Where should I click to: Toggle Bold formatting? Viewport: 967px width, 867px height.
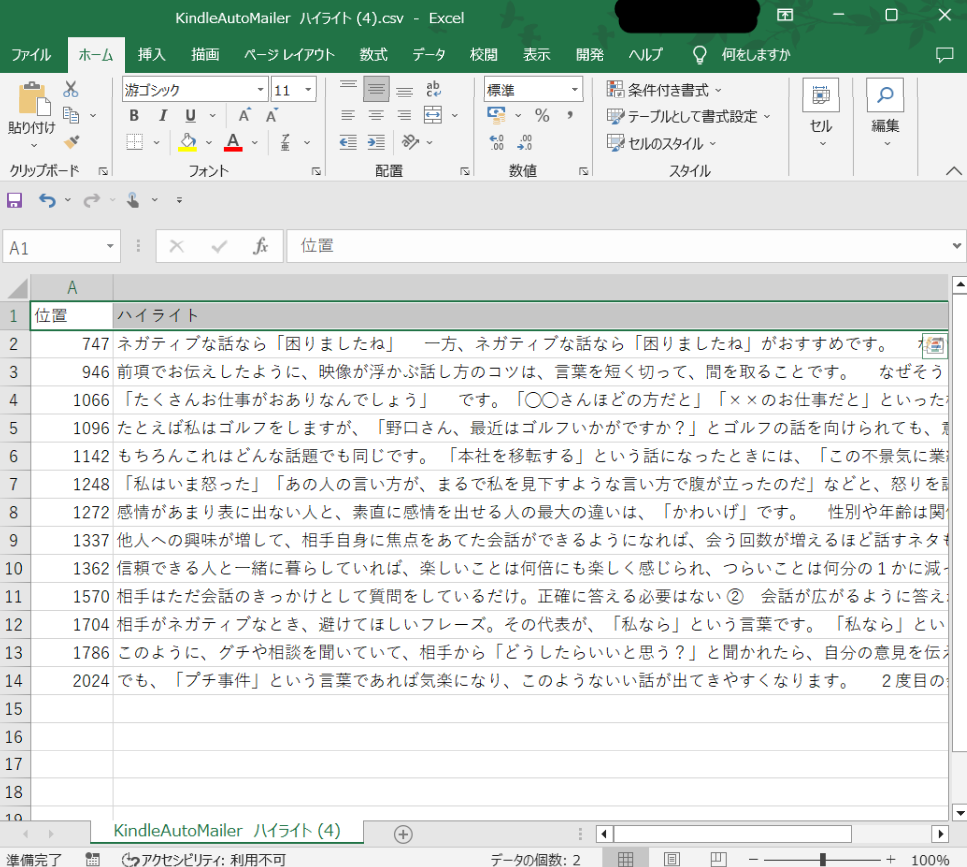tap(134, 115)
